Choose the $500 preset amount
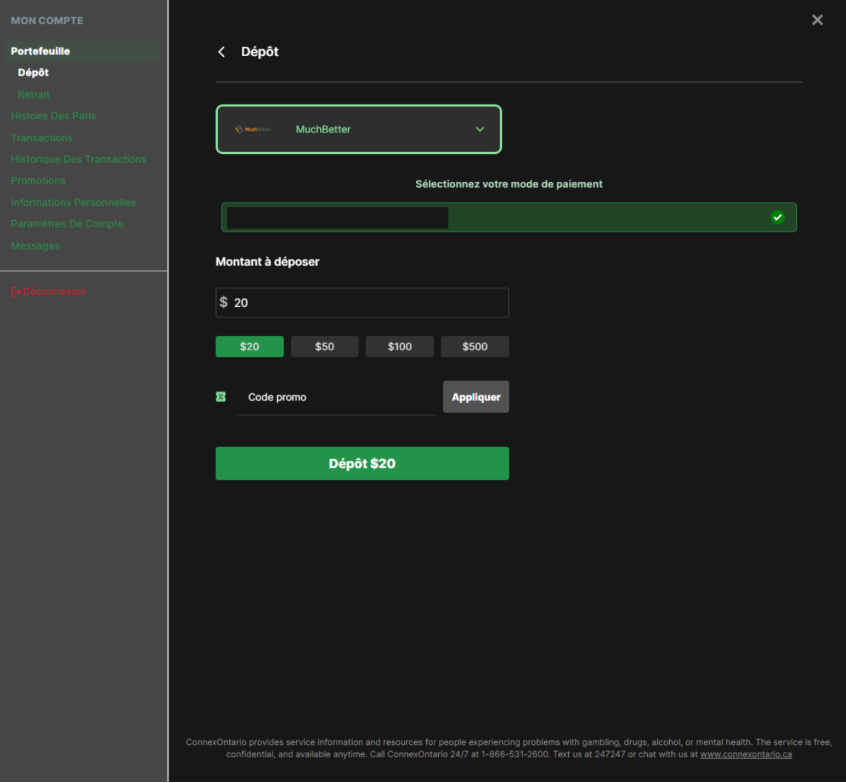Screen dimensions: 846x783 [475, 347]
